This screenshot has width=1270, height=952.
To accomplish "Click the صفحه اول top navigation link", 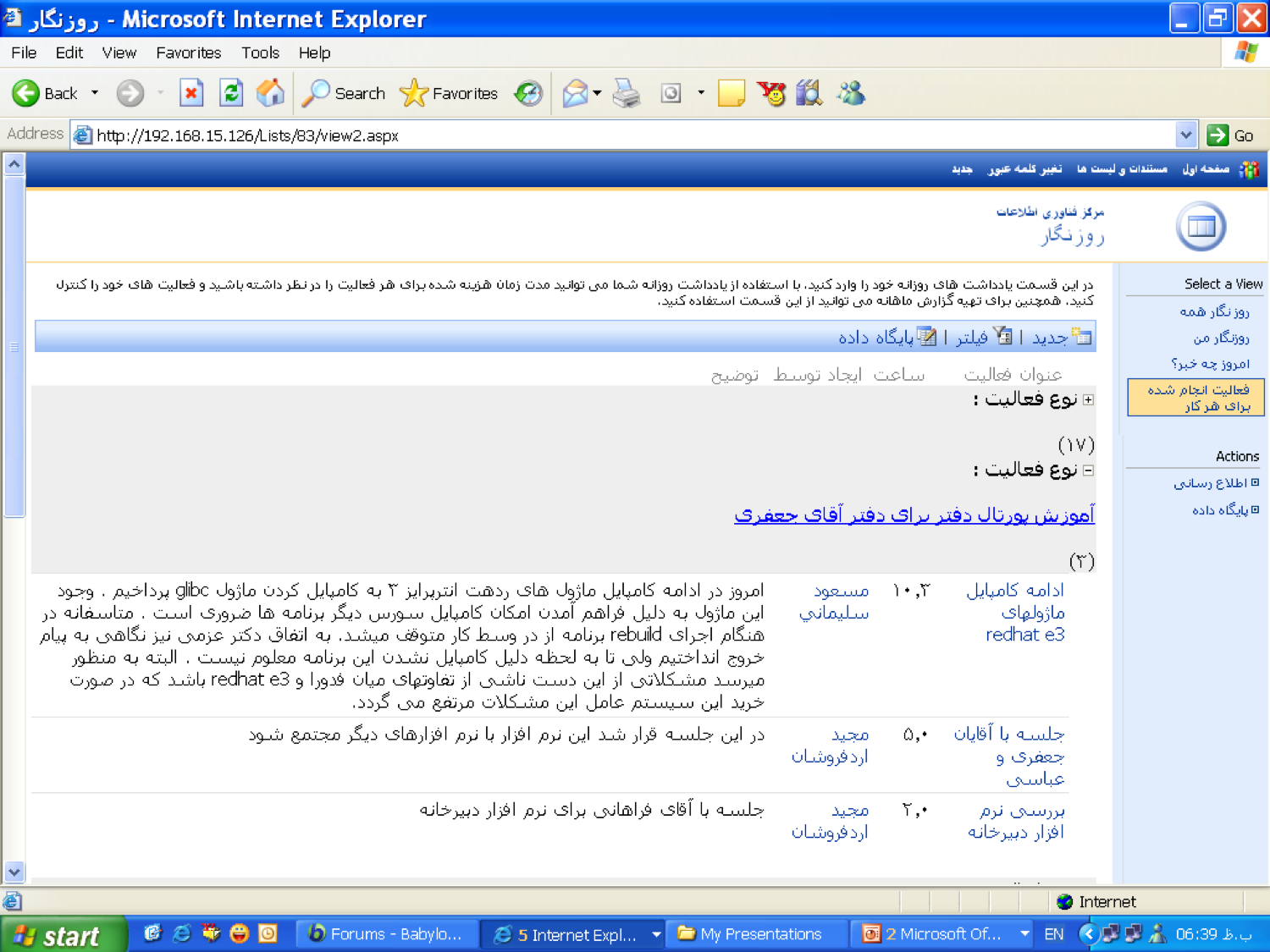I will [1206, 169].
